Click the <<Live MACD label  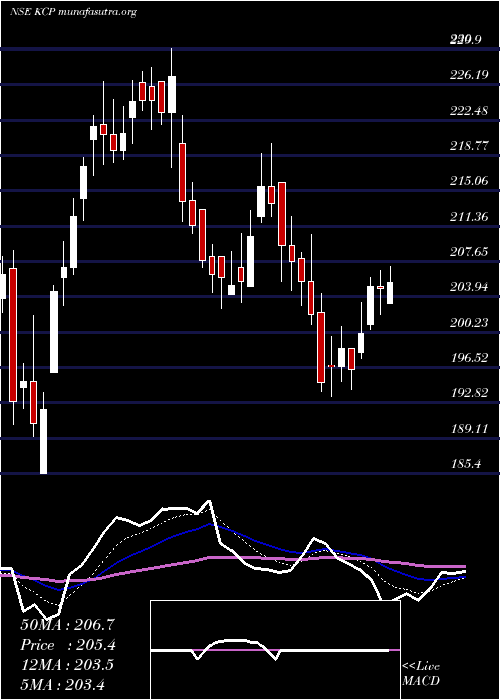[x=421, y=674]
